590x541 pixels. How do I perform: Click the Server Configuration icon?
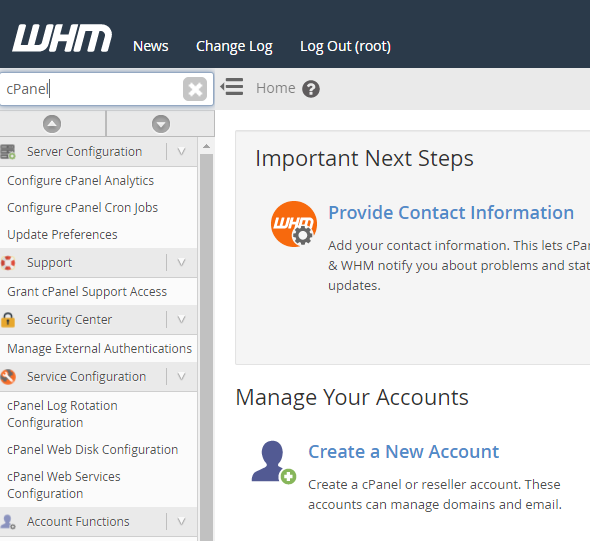pyautogui.click(x=8, y=152)
